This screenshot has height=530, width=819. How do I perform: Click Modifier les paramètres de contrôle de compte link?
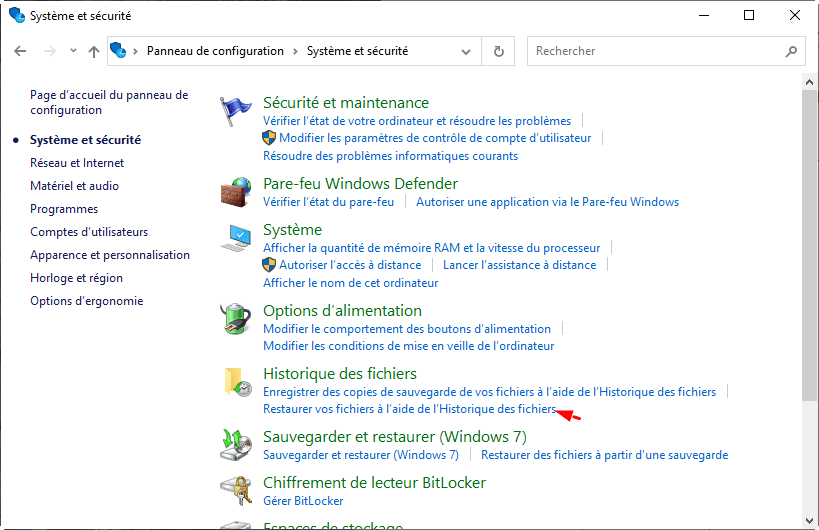[435, 138]
